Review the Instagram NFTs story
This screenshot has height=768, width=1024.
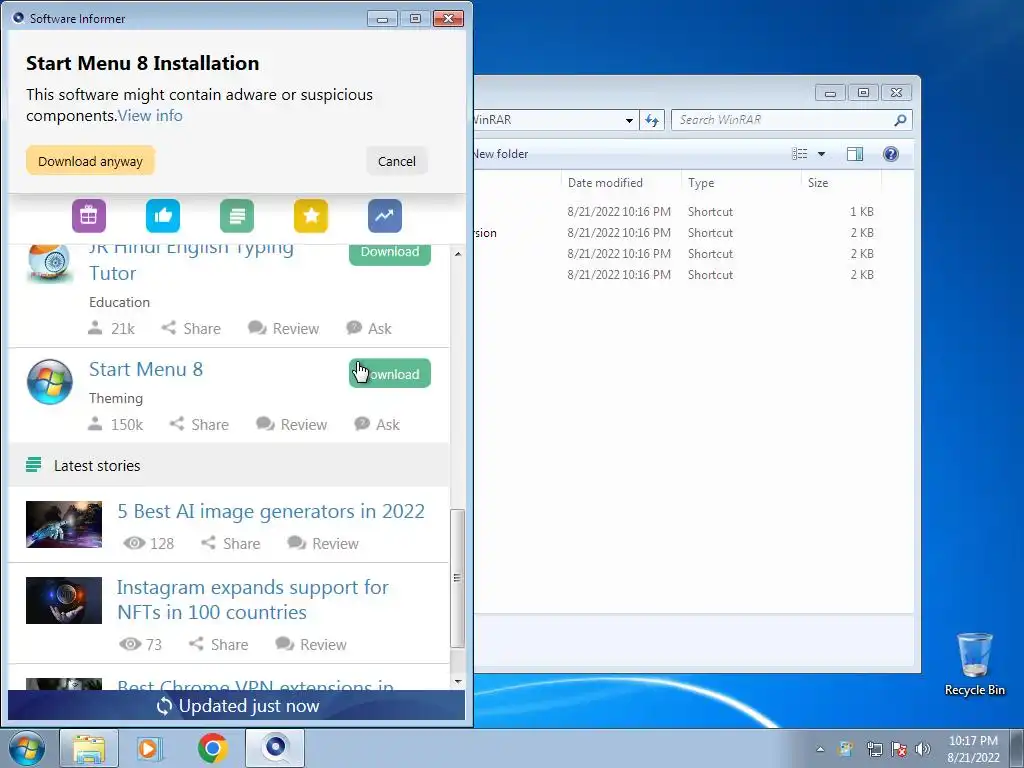pyautogui.click(x=311, y=644)
